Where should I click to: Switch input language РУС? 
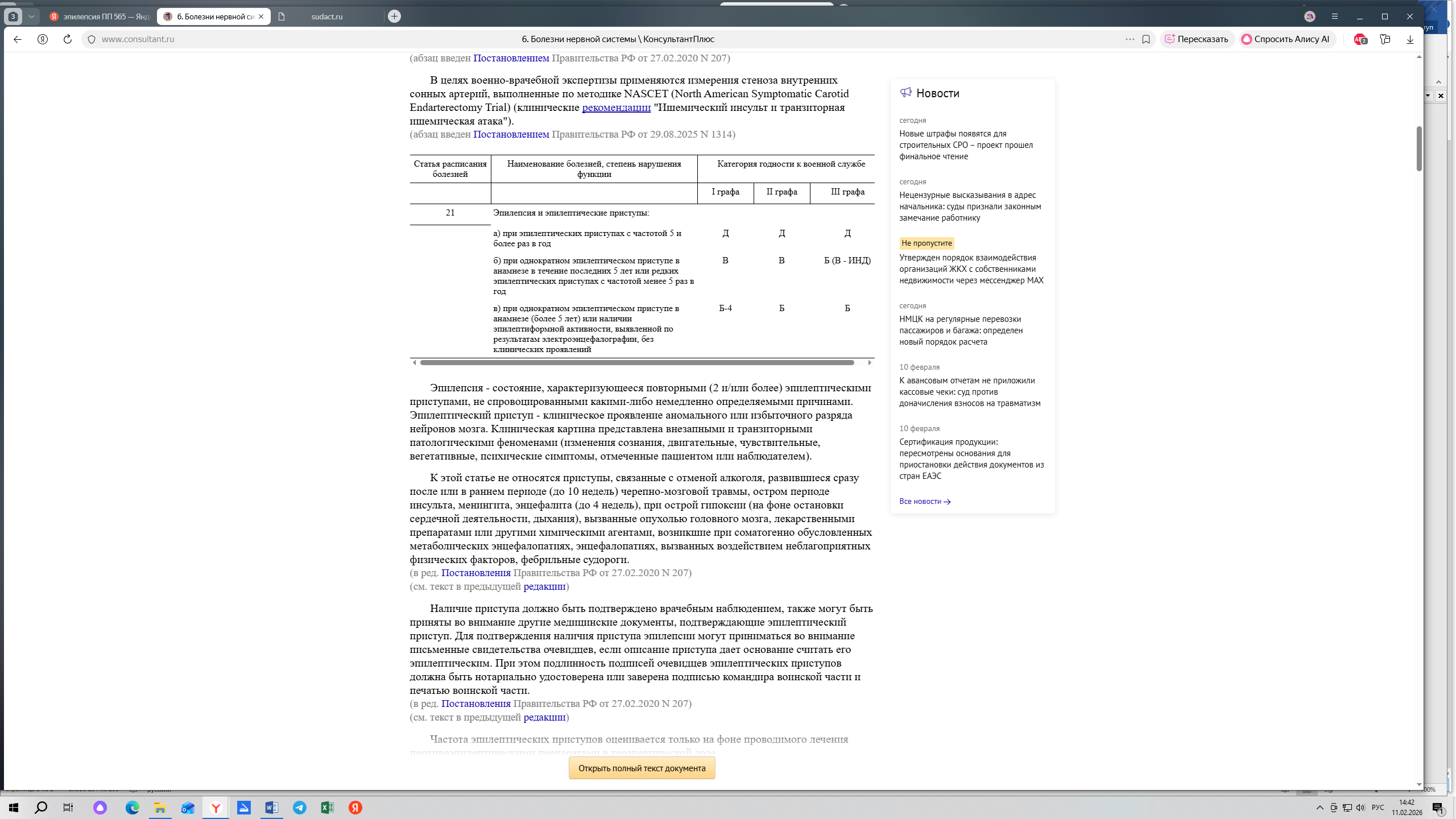click(x=1378, y=808)
